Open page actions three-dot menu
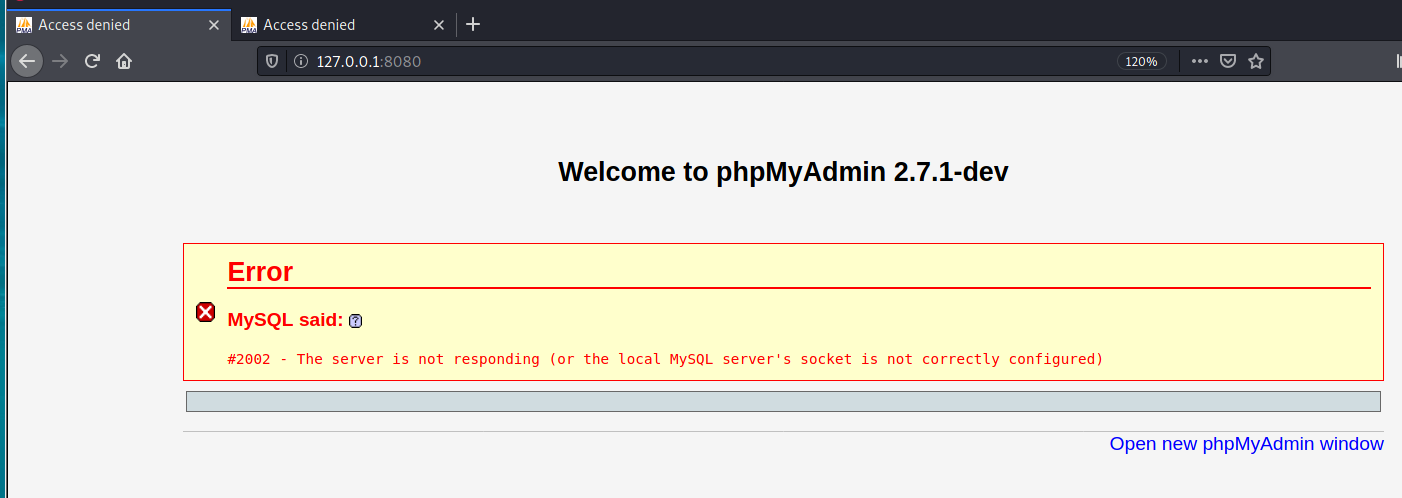 coord(1200,61)
